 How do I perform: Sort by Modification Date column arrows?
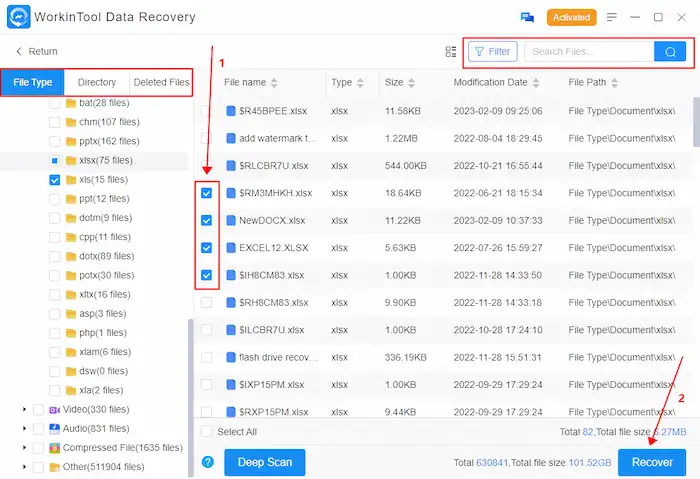point(536,83)
